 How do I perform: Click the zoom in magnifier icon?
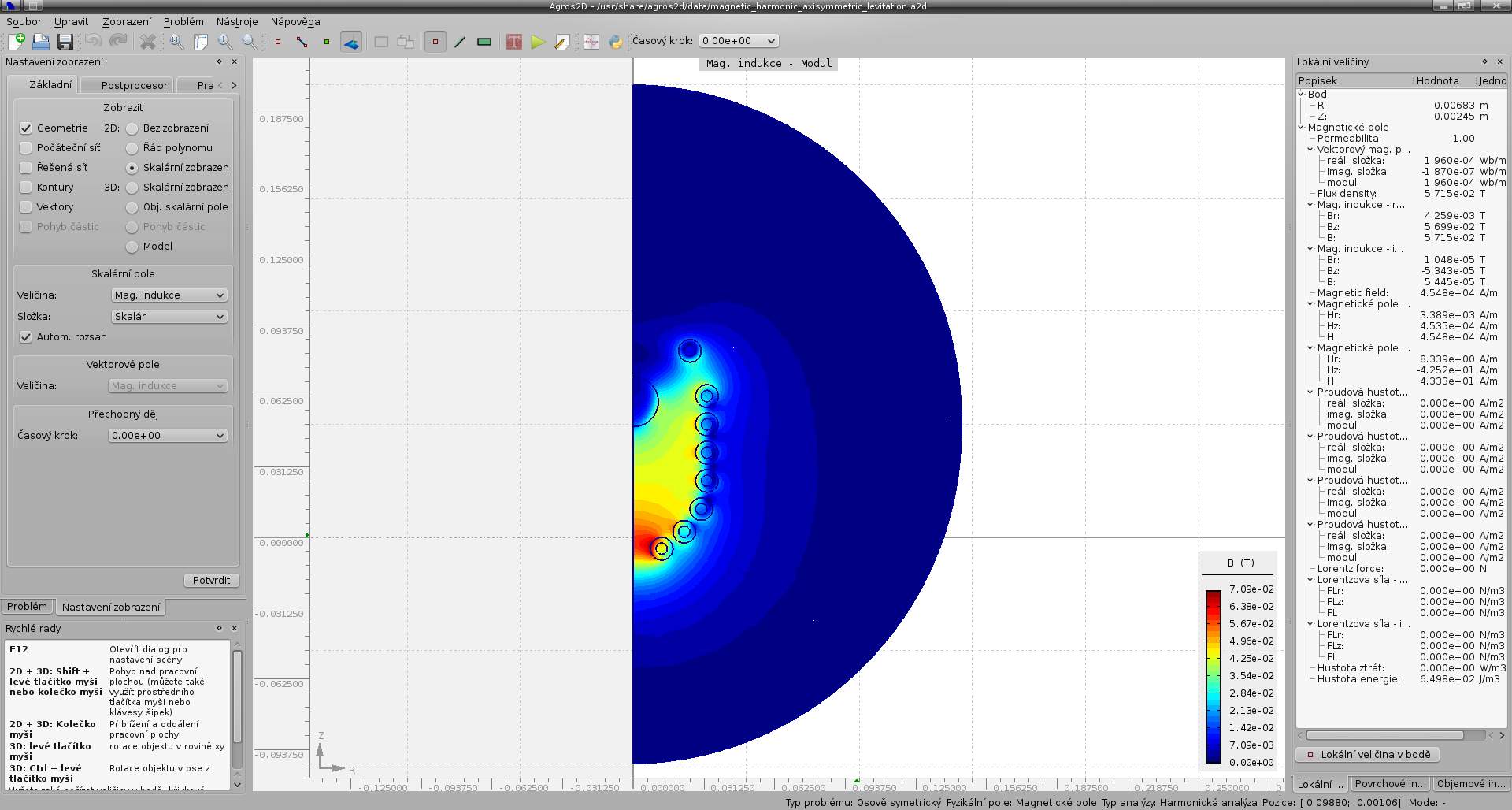[x=225, y=42]
